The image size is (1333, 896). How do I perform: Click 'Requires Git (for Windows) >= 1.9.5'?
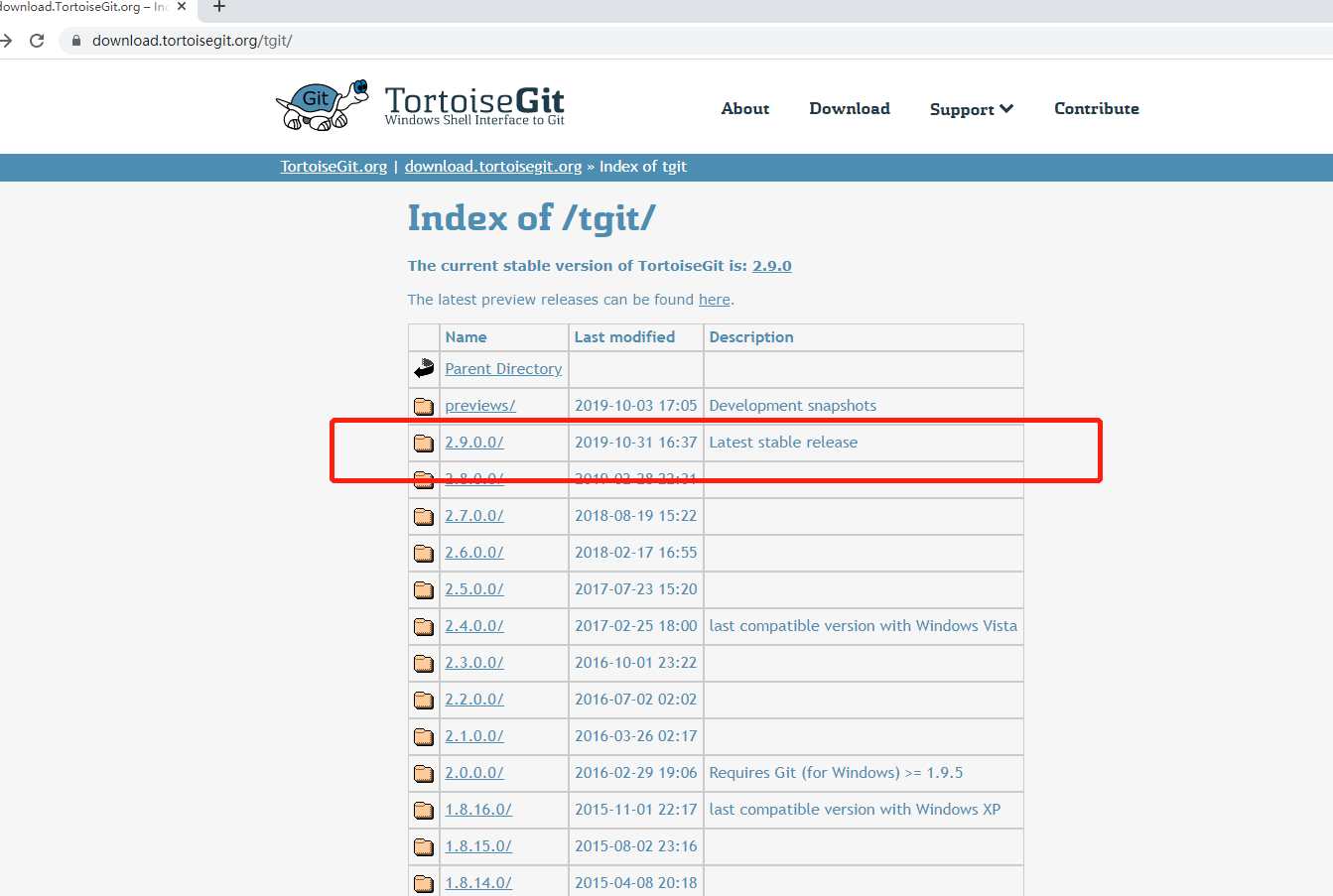[x=836, y=773]
